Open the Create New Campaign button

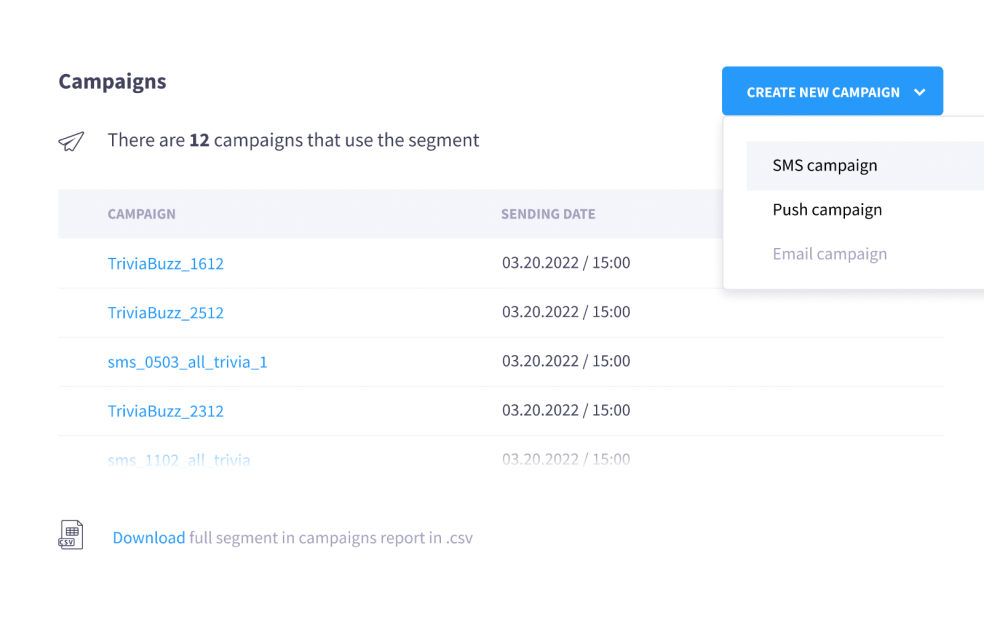pos(832,91)
